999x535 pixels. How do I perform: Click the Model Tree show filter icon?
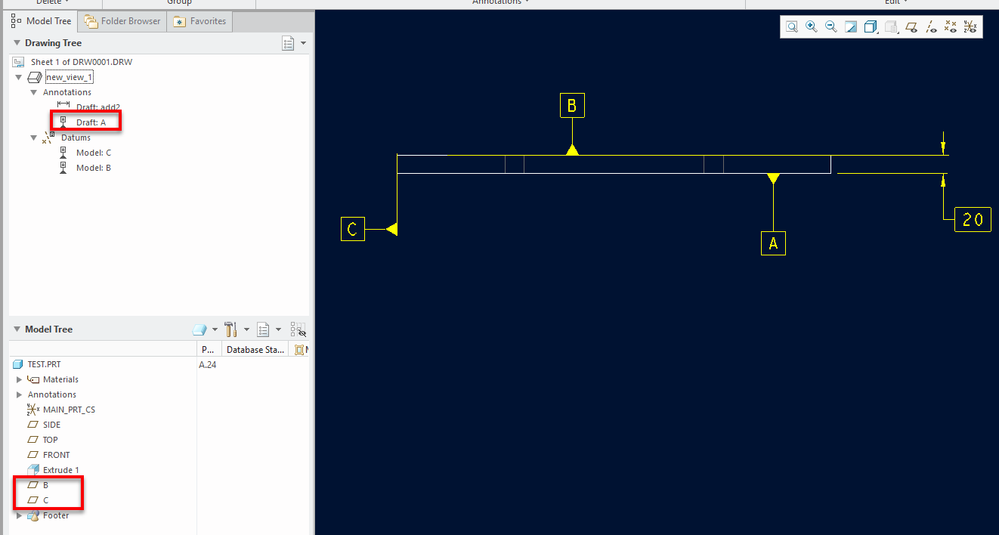[x=298, y=329]
